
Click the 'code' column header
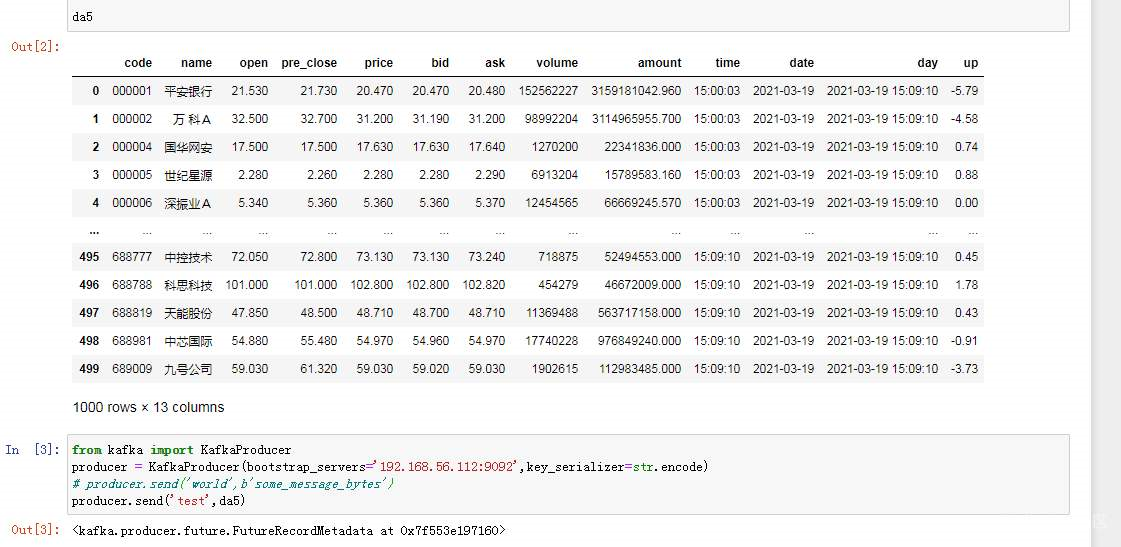click(x=138, y=63)
